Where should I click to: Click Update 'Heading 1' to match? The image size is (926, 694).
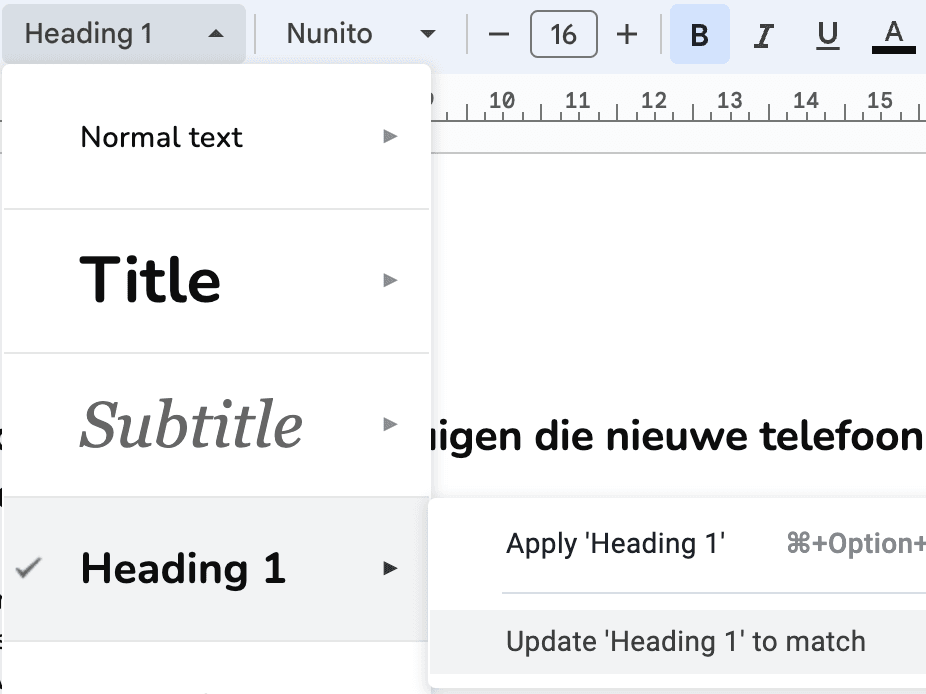(x=686, y=642)
